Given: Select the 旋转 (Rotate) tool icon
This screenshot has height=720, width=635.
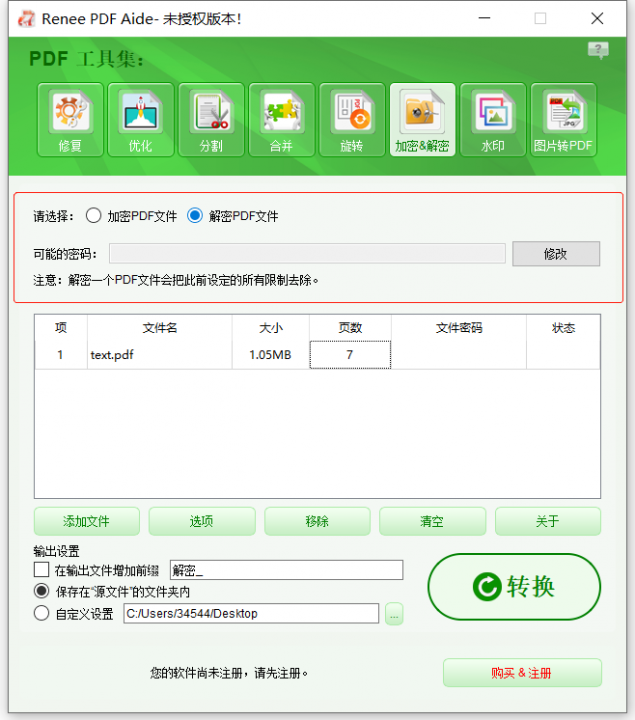Looking at the screenshot, I should click(351, 120).
